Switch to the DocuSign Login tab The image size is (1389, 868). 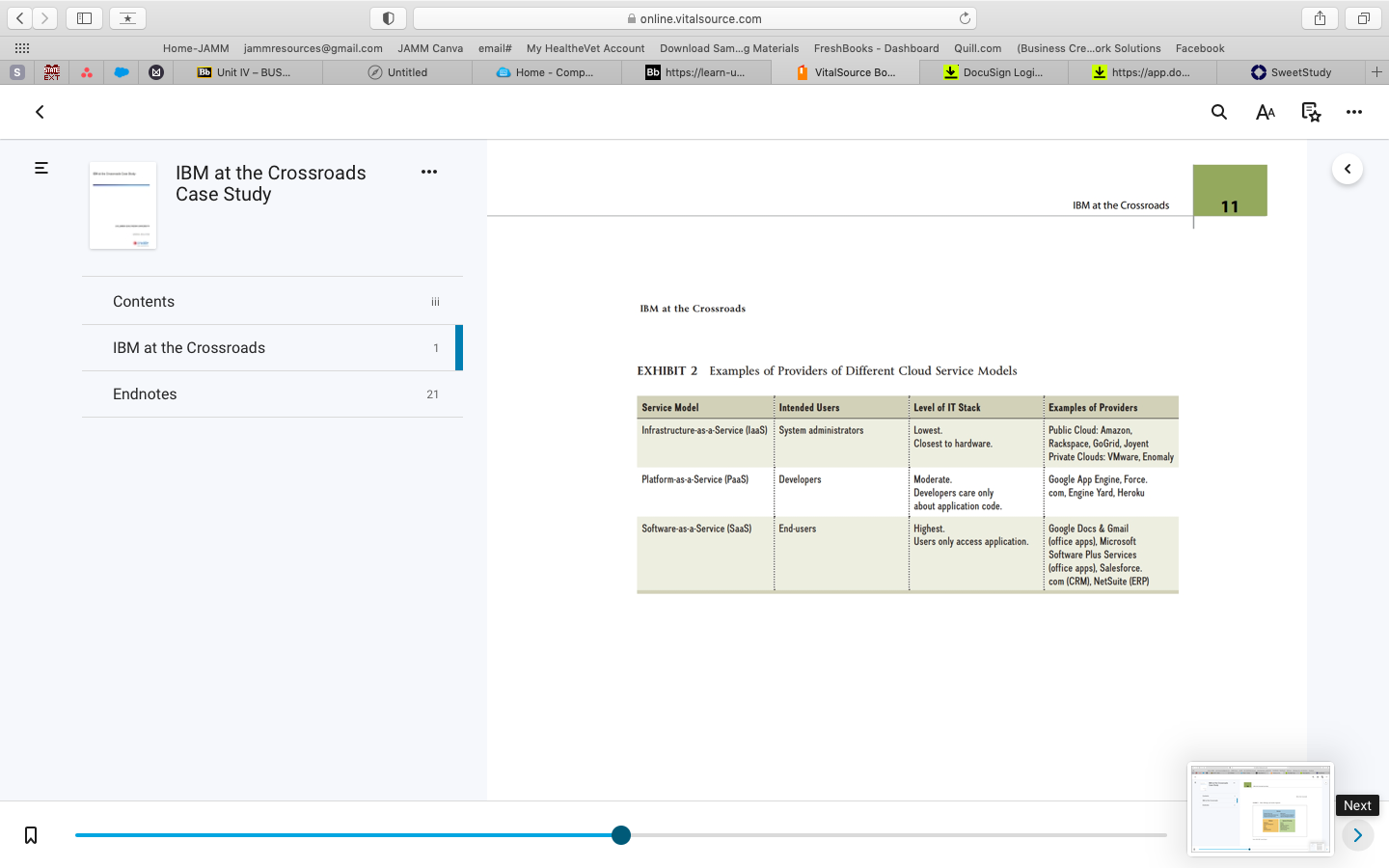tap(994, 72)
